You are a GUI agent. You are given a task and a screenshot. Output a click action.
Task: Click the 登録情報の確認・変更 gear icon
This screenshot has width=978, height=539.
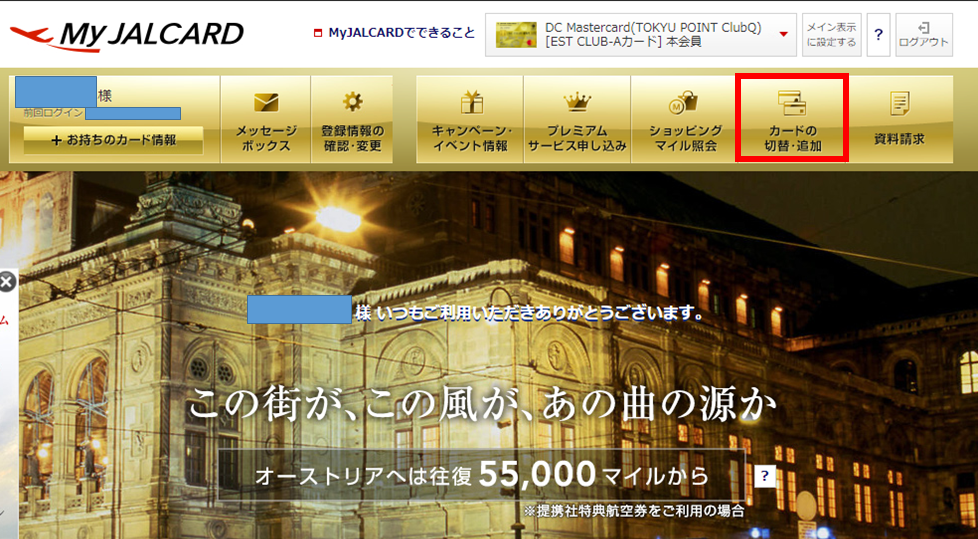[352, 102]
